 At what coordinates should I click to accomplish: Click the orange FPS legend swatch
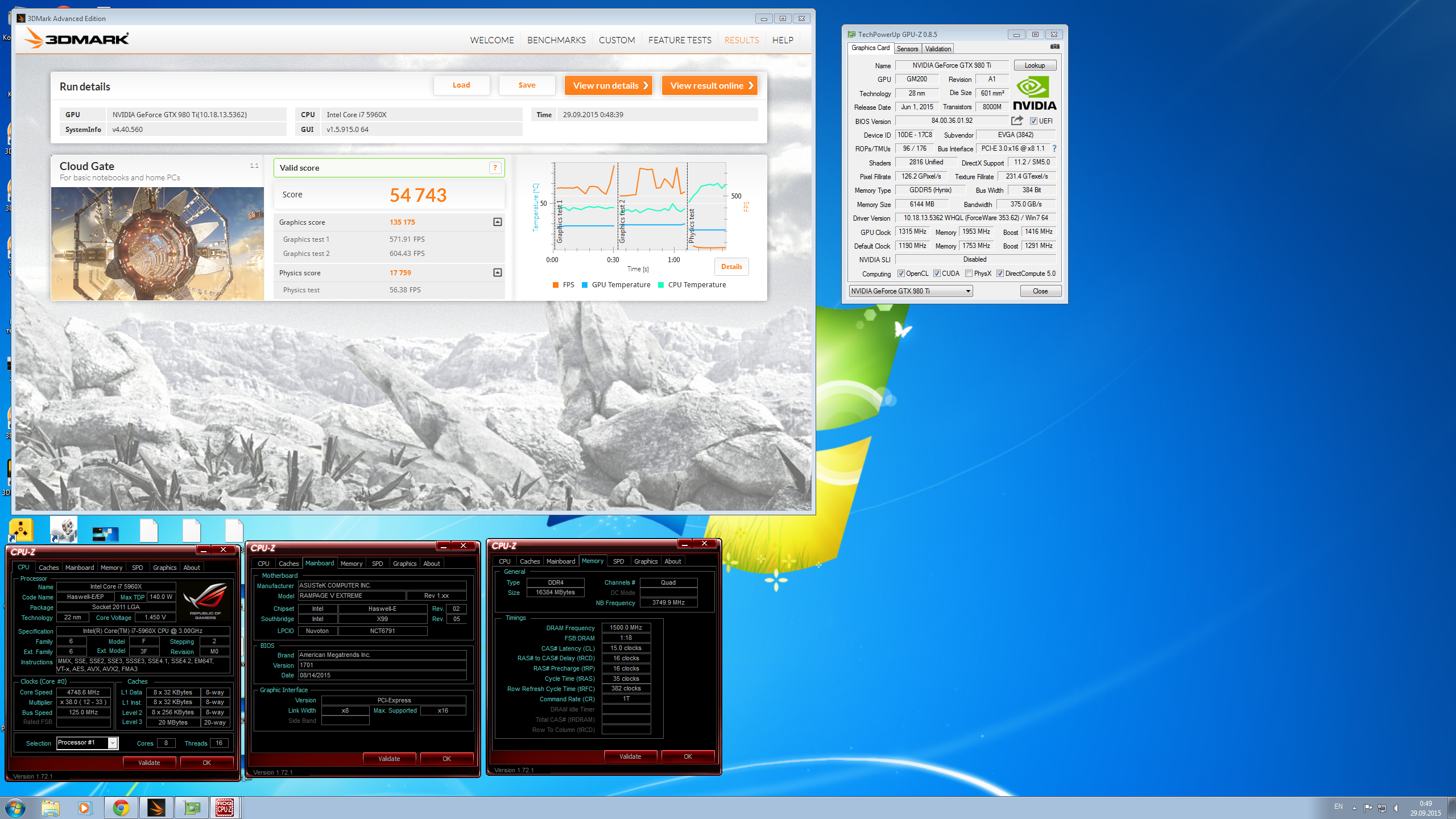pos(556,285)
